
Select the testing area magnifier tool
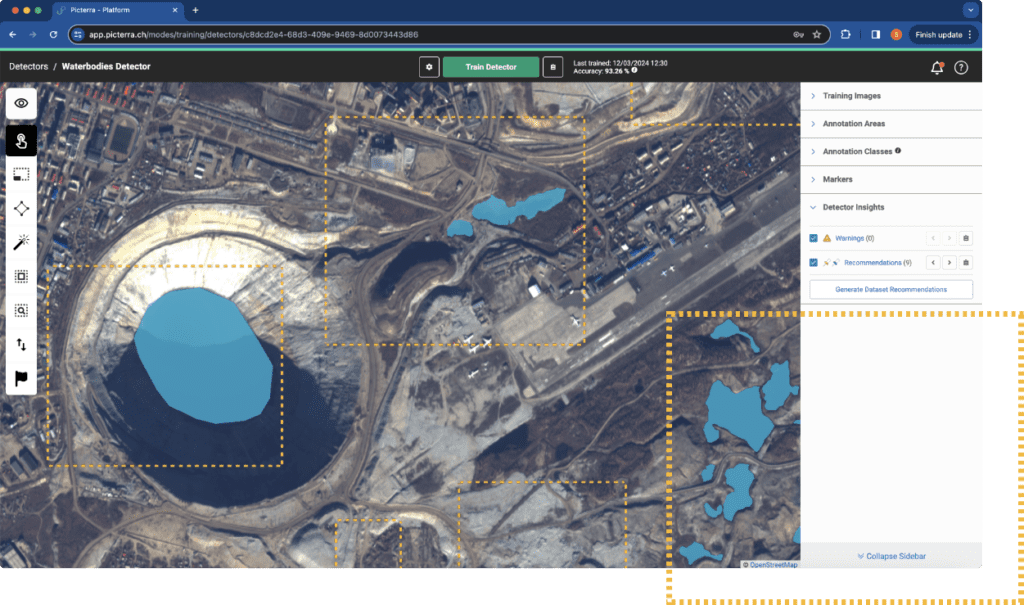tap(21, 310)
